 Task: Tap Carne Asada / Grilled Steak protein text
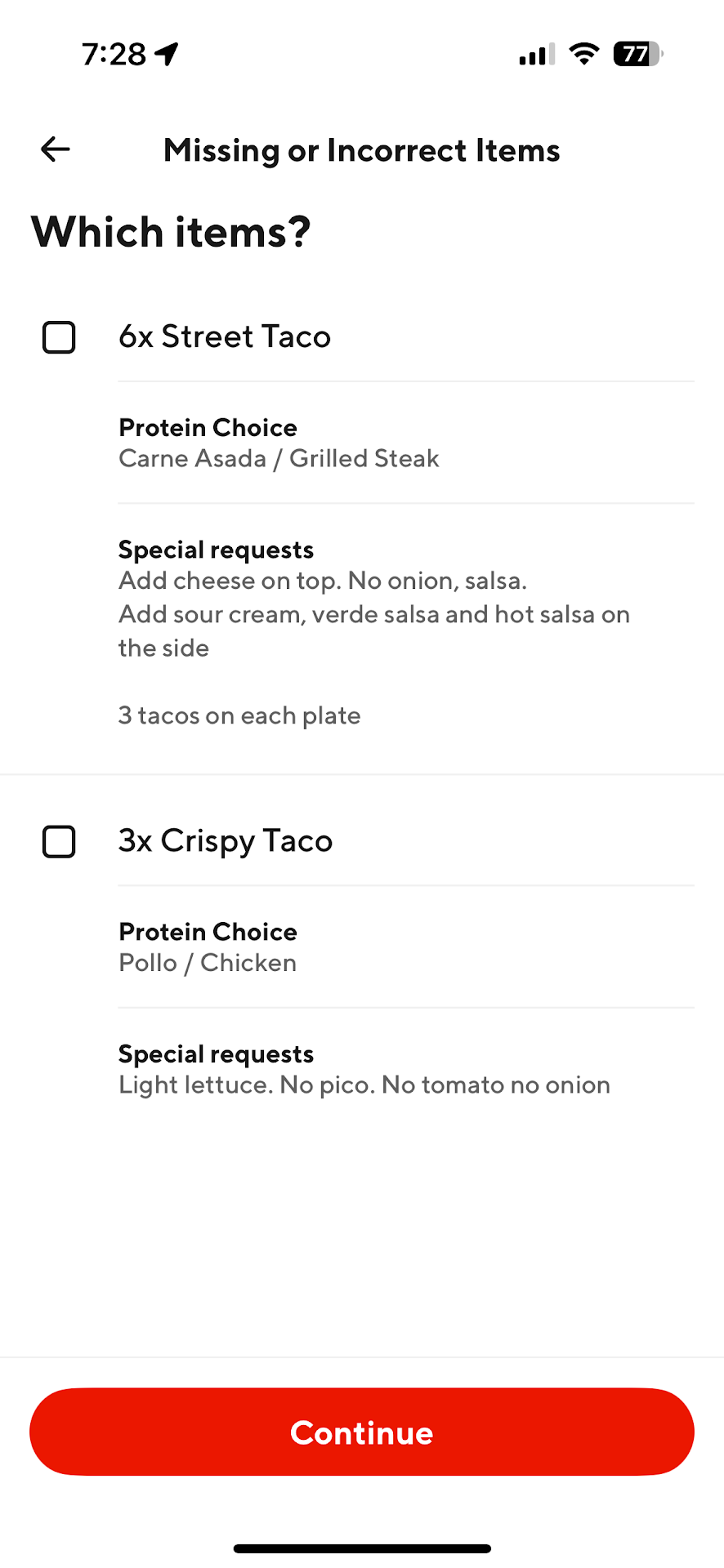pyautogui.click(x=279, y=459)
